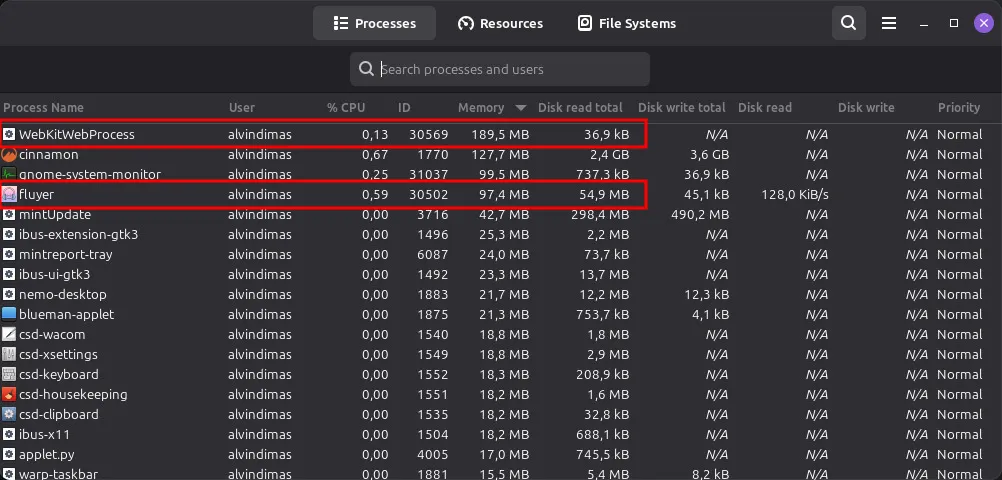Select the WebKitWebProcess process name
This screenshot has height=480, width=1002.
coord(77,134)
